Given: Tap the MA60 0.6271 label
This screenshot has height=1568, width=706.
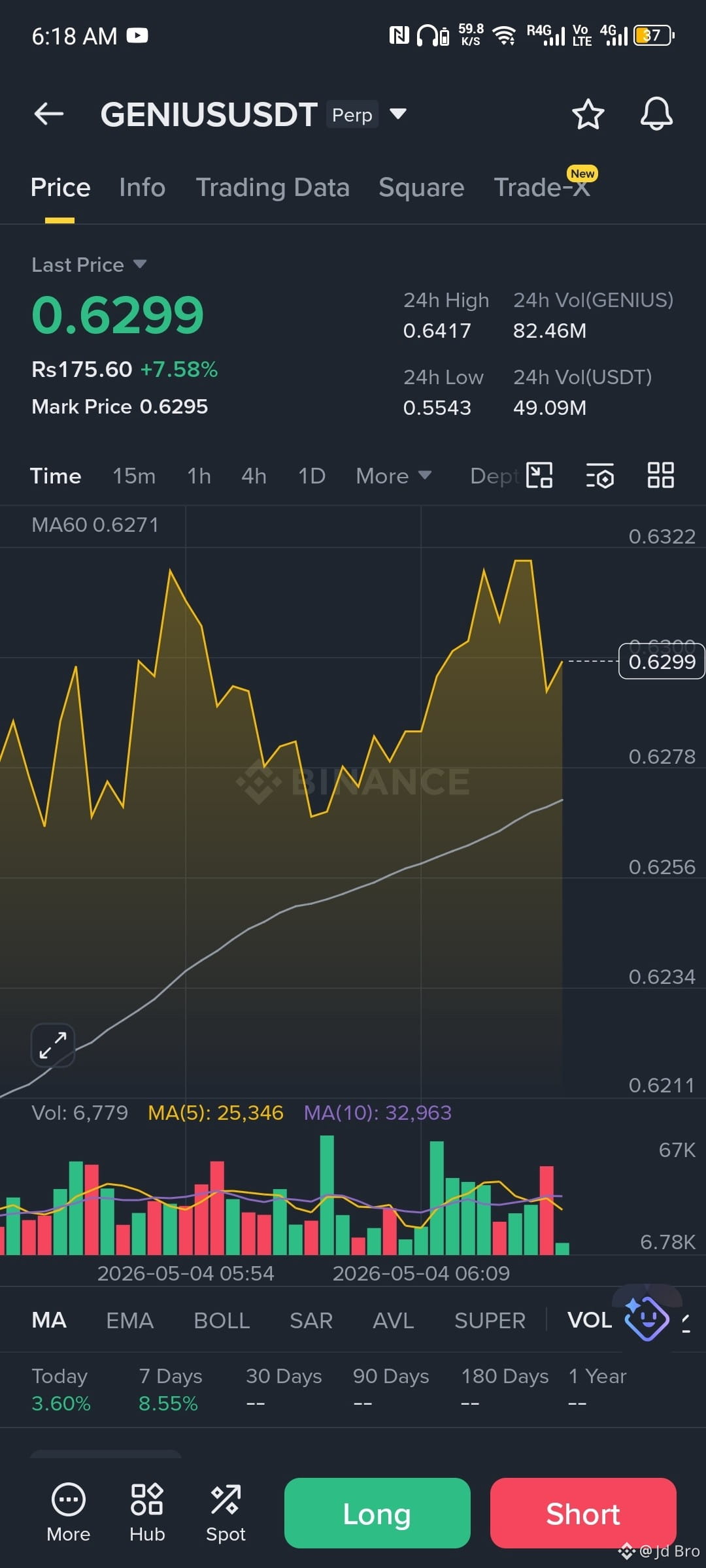Looking at the screenshot, I should point(95,525).
